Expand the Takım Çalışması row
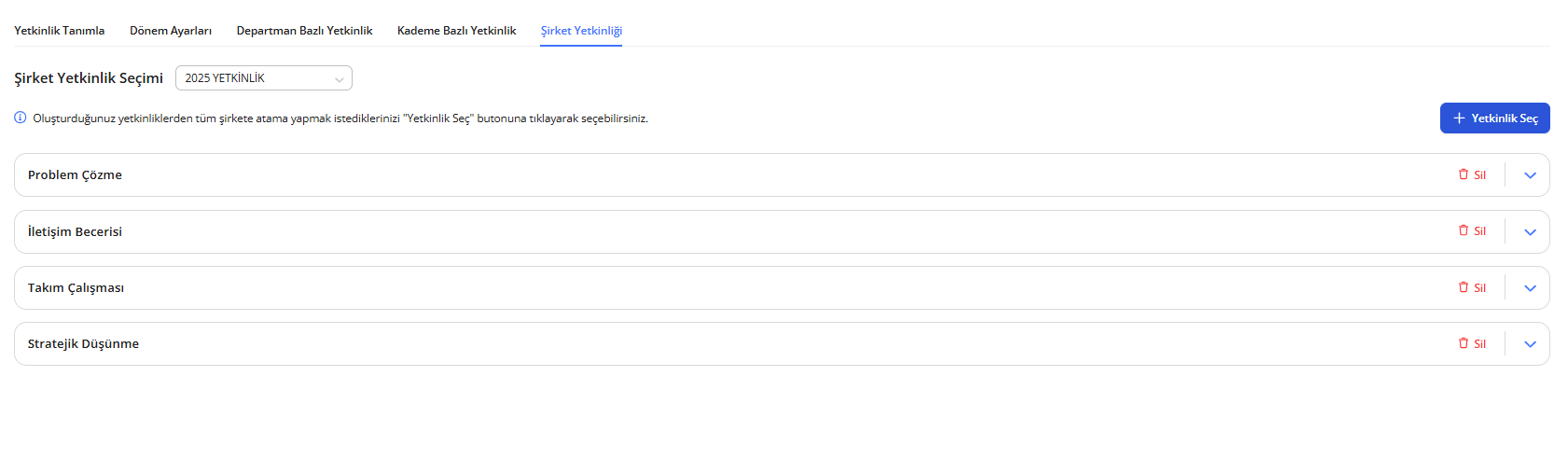This screenshot has width=1568, height=473. 1530,288
